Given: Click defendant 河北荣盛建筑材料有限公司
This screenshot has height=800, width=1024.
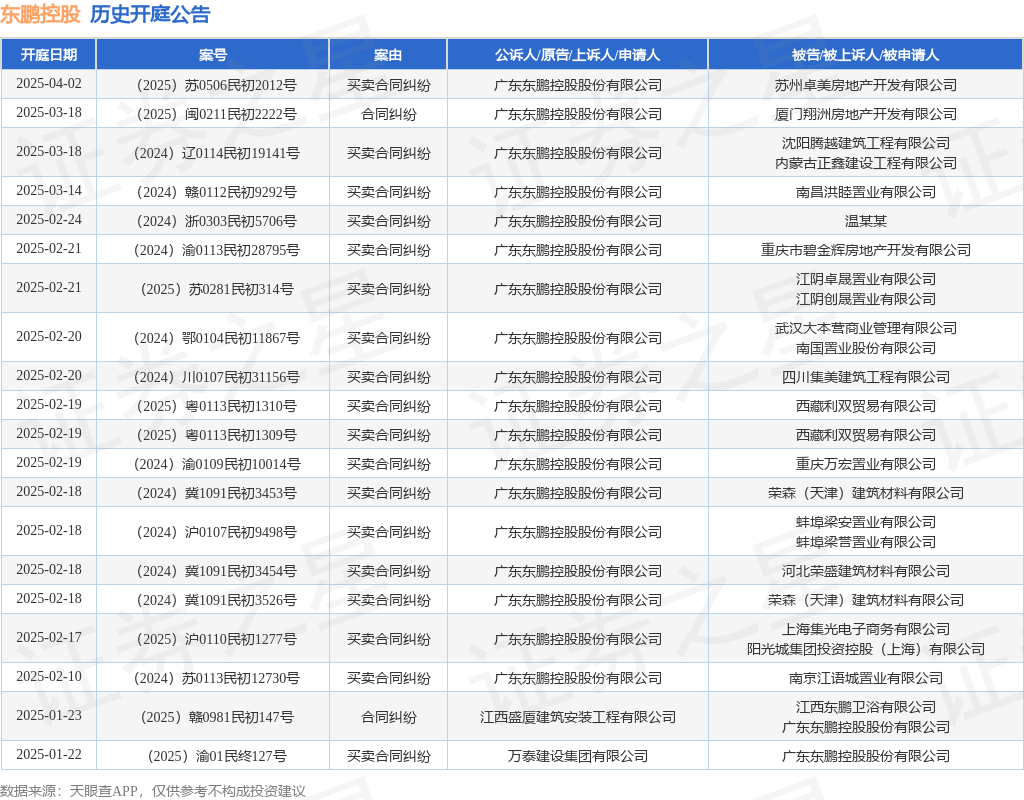Looking at the screenshot, I should (x=865, y=571).
